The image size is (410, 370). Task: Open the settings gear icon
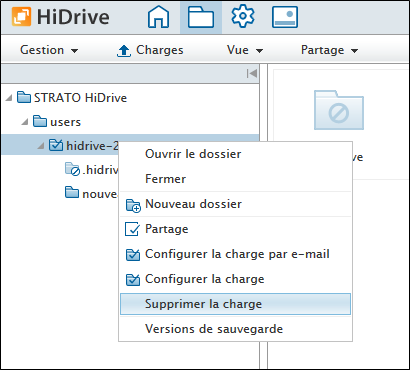click(243, 16)
